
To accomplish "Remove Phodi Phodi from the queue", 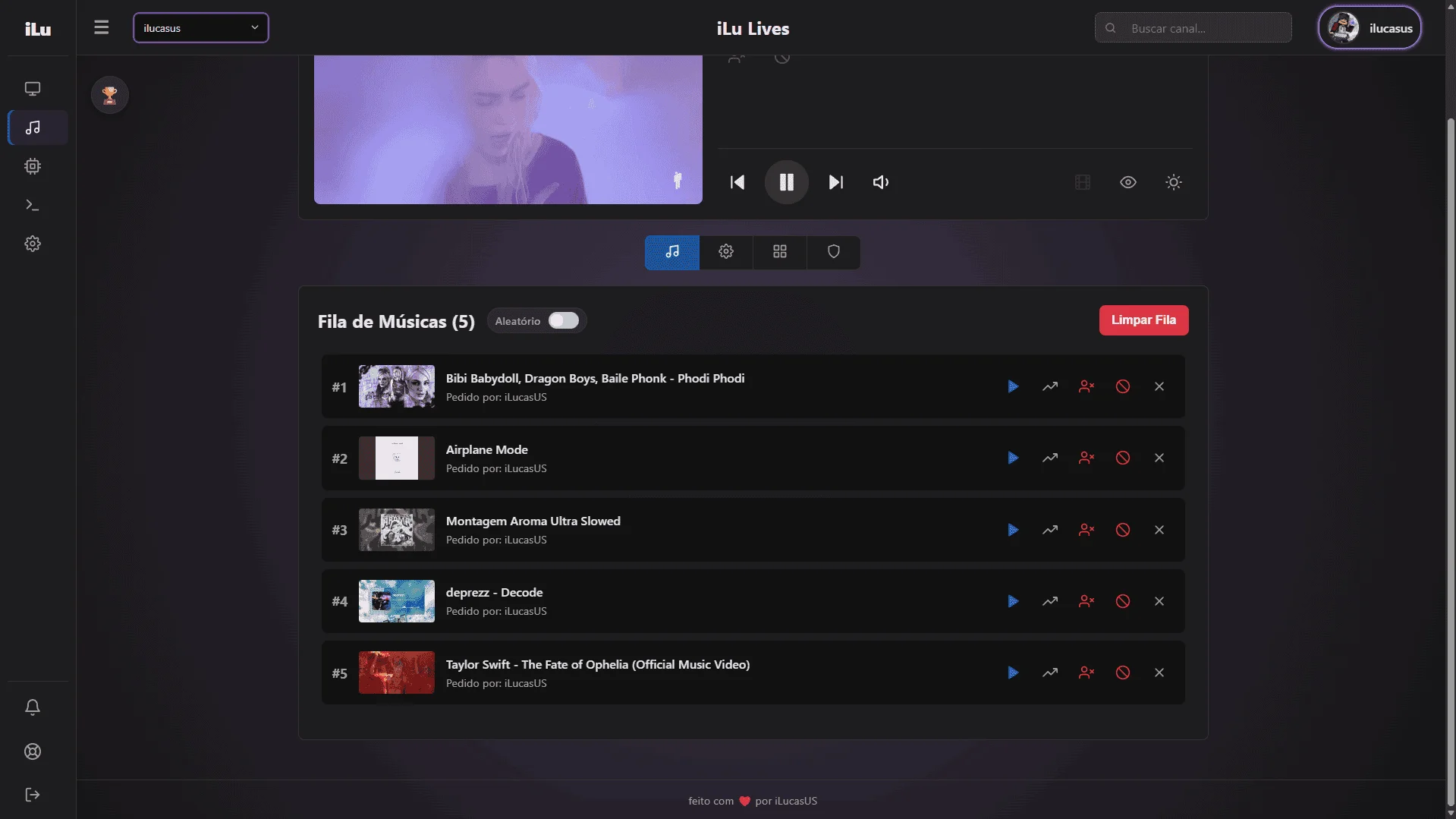I will 1159,386.
